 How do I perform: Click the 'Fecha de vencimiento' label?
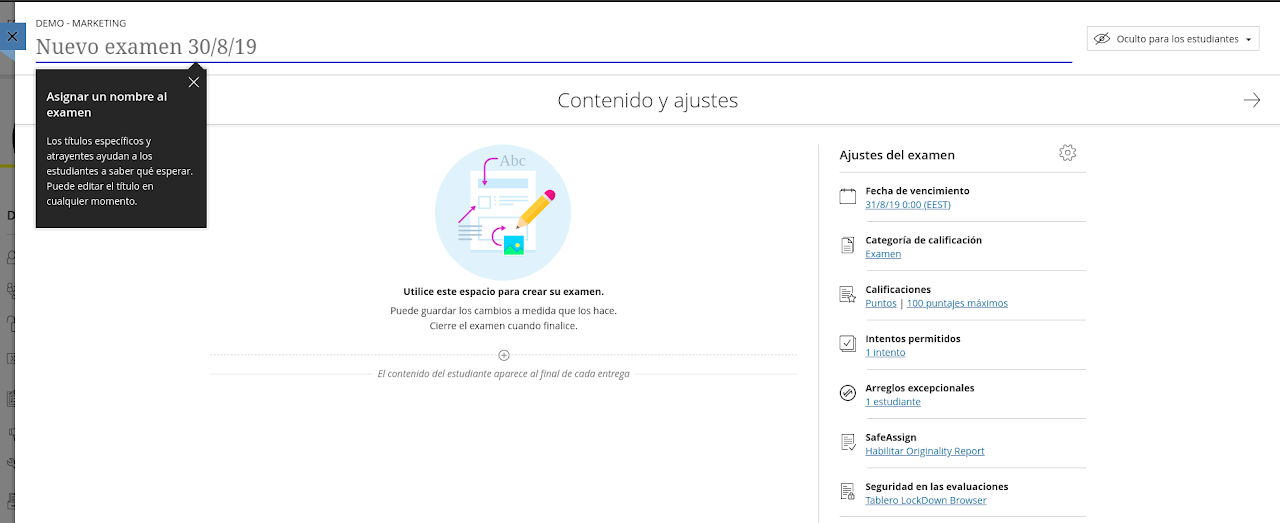(x=917, y=191)
